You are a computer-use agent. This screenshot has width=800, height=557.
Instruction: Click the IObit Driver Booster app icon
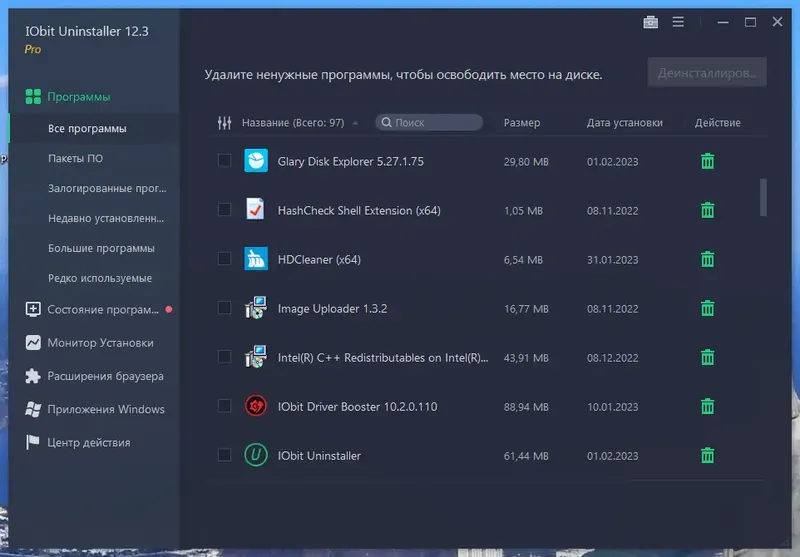click(256, 406)
